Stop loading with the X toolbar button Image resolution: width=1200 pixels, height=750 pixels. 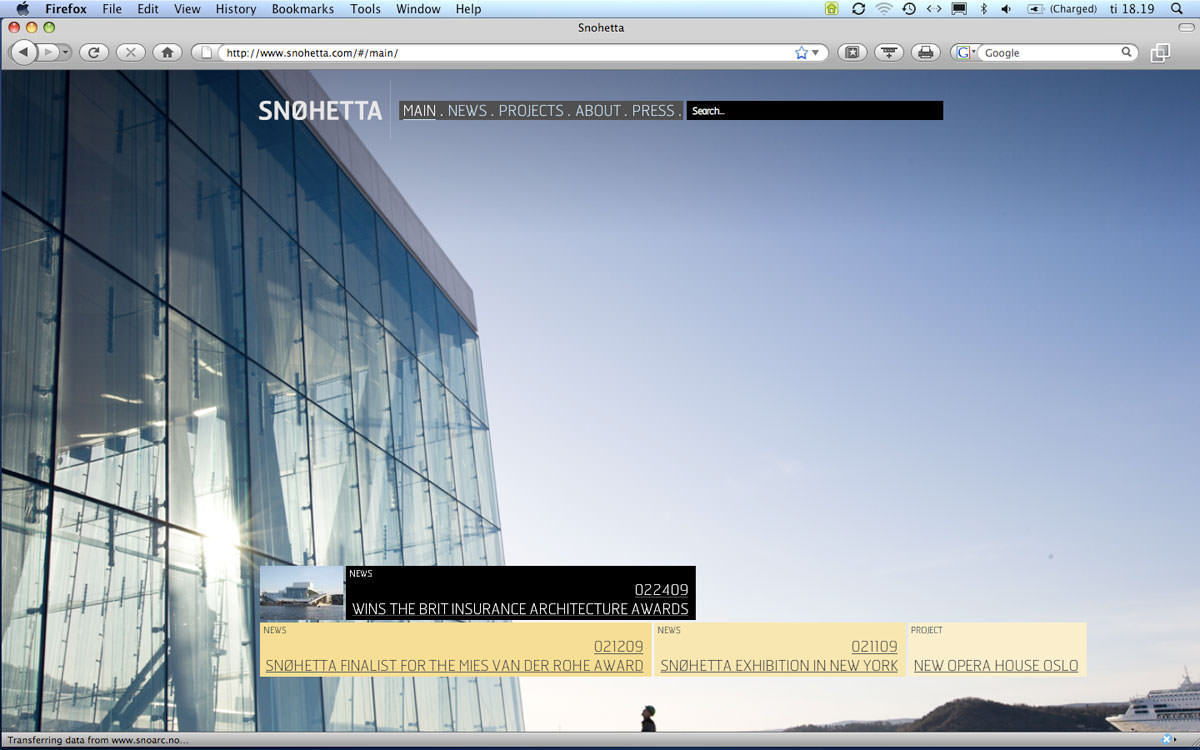coord(130,52)
